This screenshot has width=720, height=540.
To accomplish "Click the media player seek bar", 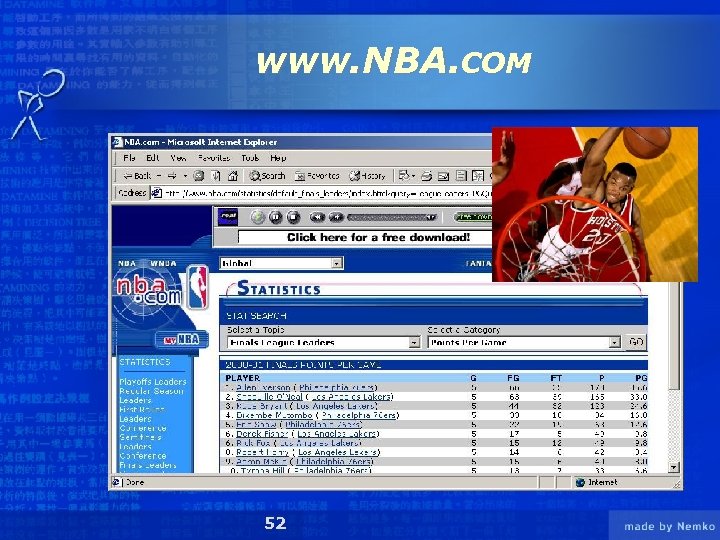I will (x=392, y=217).
